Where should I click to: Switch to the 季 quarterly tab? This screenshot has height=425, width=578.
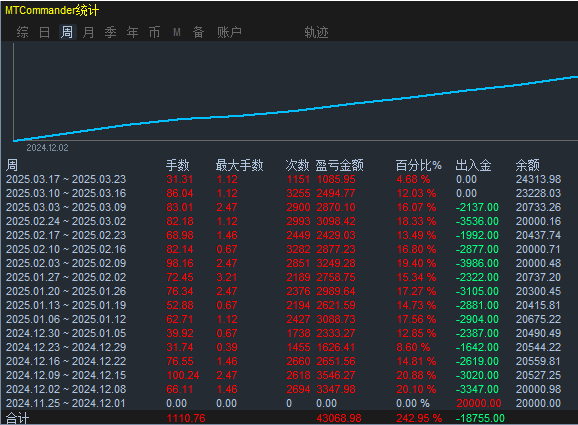point(111,32)
